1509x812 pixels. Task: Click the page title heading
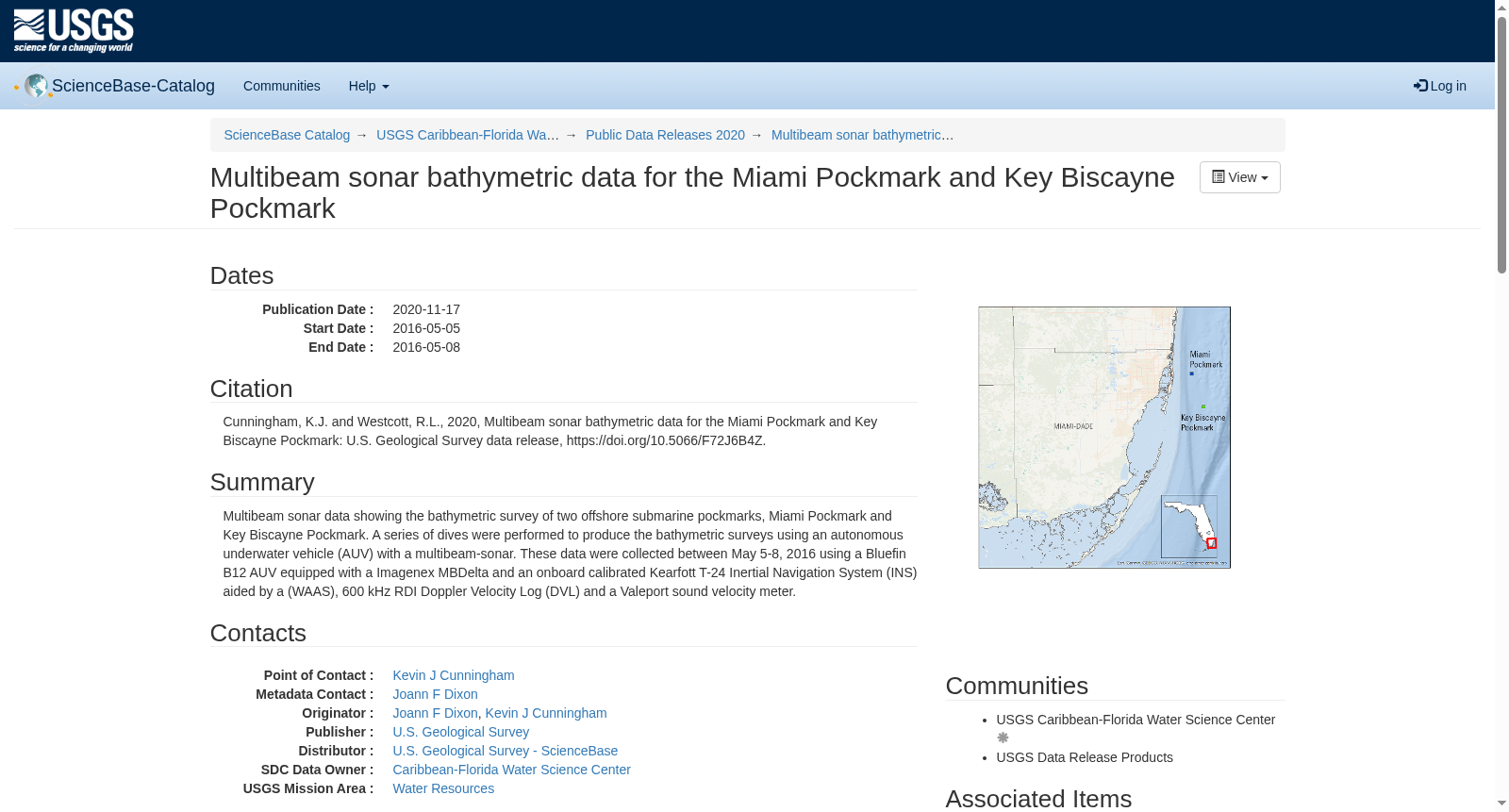coord(692,192)
